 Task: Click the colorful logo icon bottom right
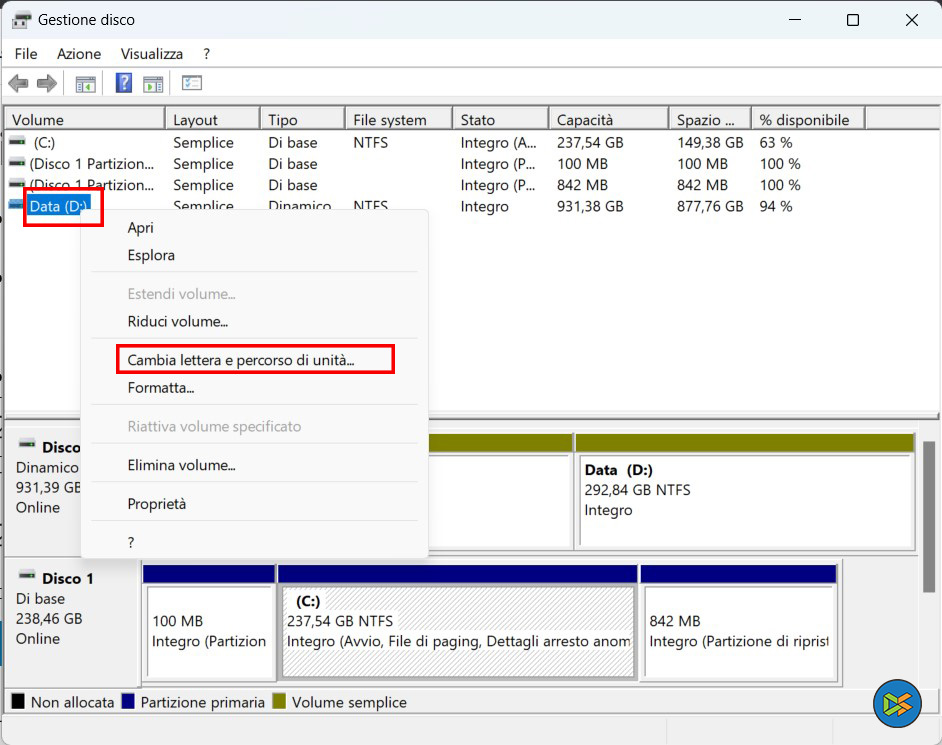point(896,704)
